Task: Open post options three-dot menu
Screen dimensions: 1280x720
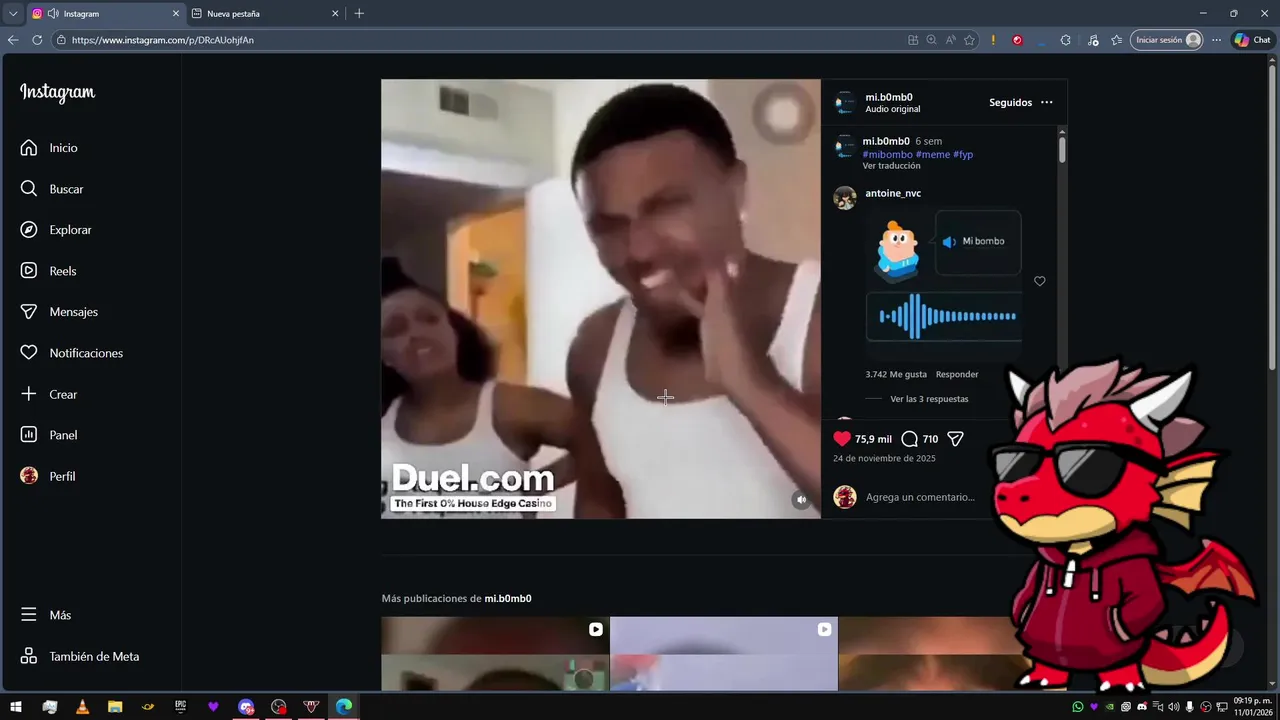Action: (1046, 102)
